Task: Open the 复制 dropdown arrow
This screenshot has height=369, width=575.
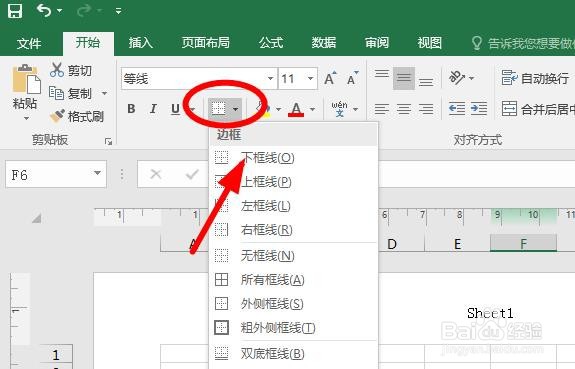Action: pos(105,94)
